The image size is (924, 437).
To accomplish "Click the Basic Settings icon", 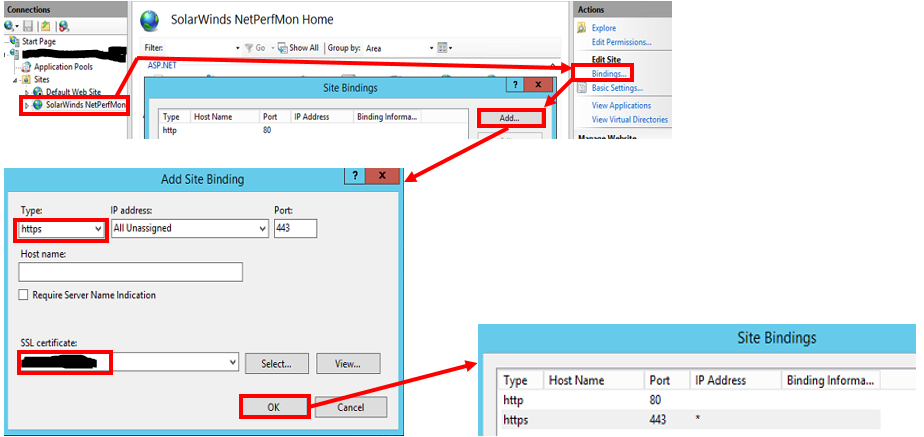I will point(582,88).
